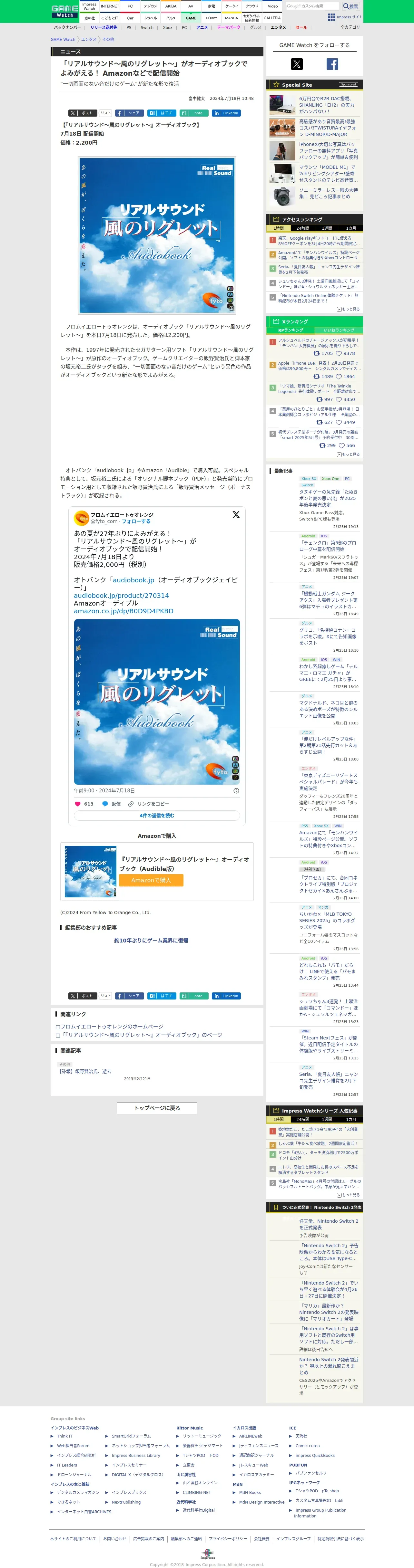The image size is (414, 1568).
Task: Select 24時間 tab in Impress Watchシリーズ 人気記事
Action: 302,1119
